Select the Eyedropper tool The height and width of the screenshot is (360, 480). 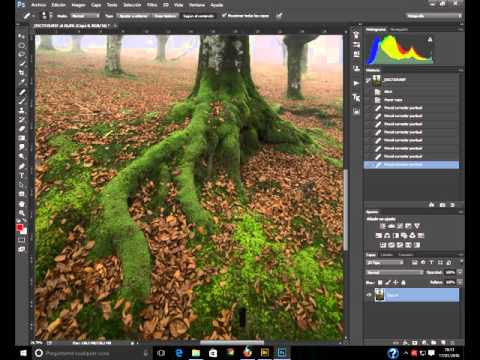22,82
